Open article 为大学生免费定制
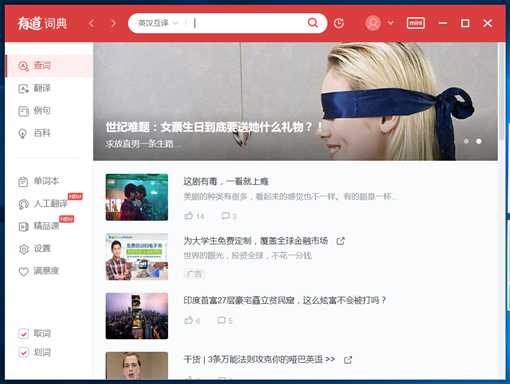510x384 pixels. 256,241
